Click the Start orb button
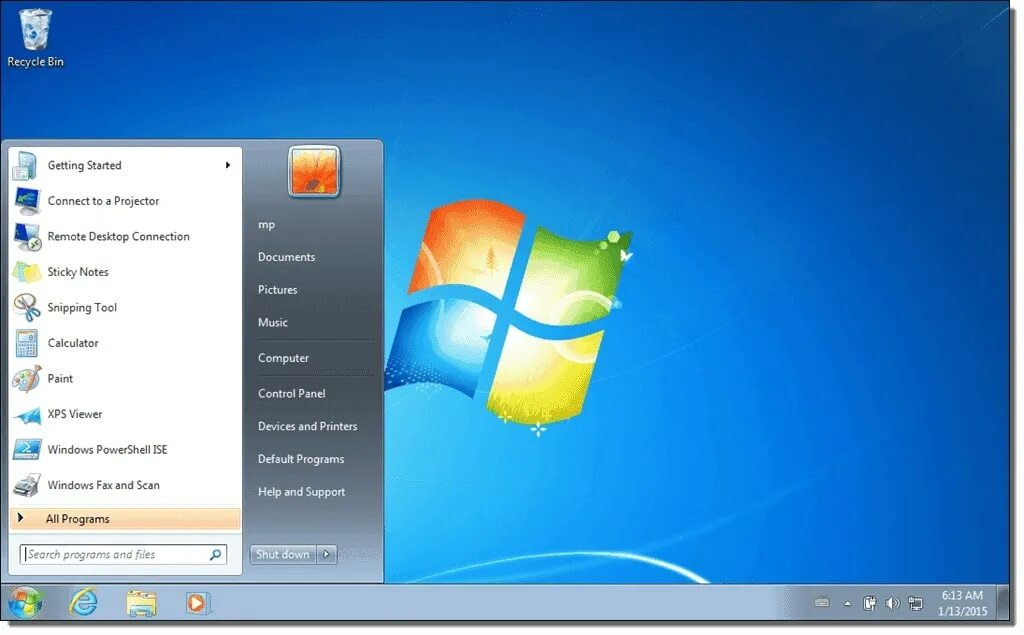The width and height of the screenshot is (1024, 635). tap(25, 602)
